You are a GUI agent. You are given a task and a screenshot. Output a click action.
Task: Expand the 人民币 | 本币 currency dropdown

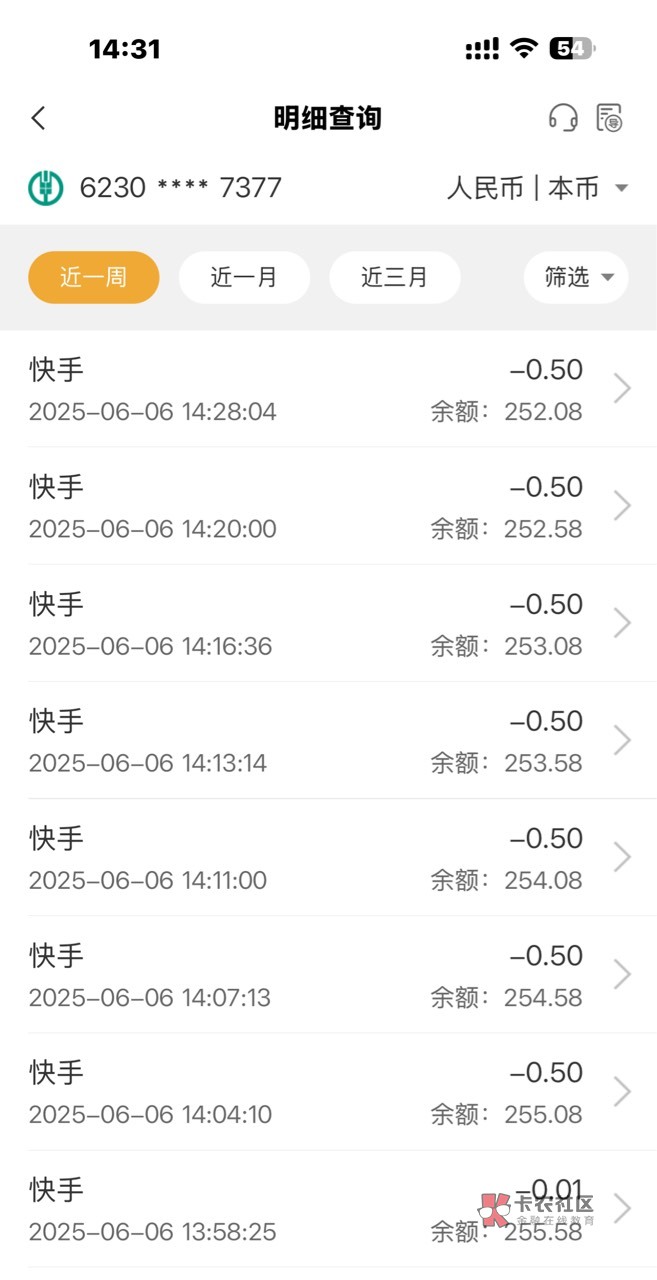click(x=537, y=188)
